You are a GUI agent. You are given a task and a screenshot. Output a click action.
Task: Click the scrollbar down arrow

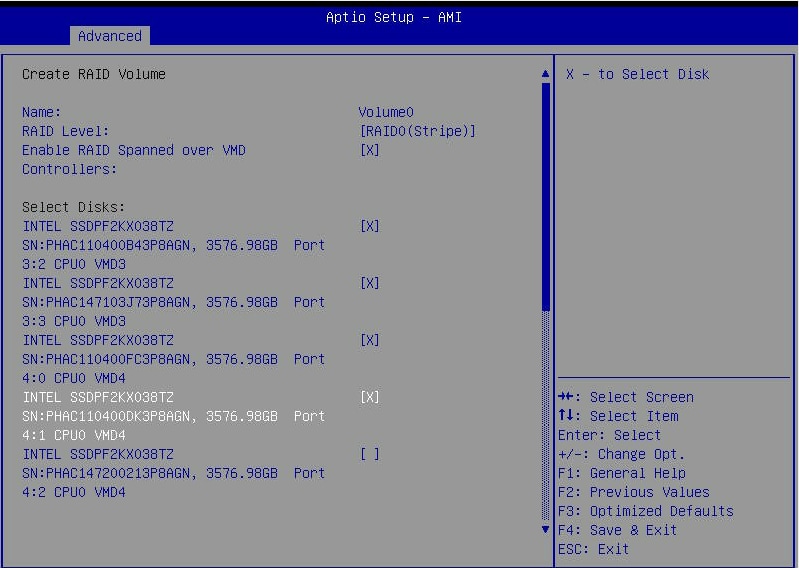tap(545, 529)
